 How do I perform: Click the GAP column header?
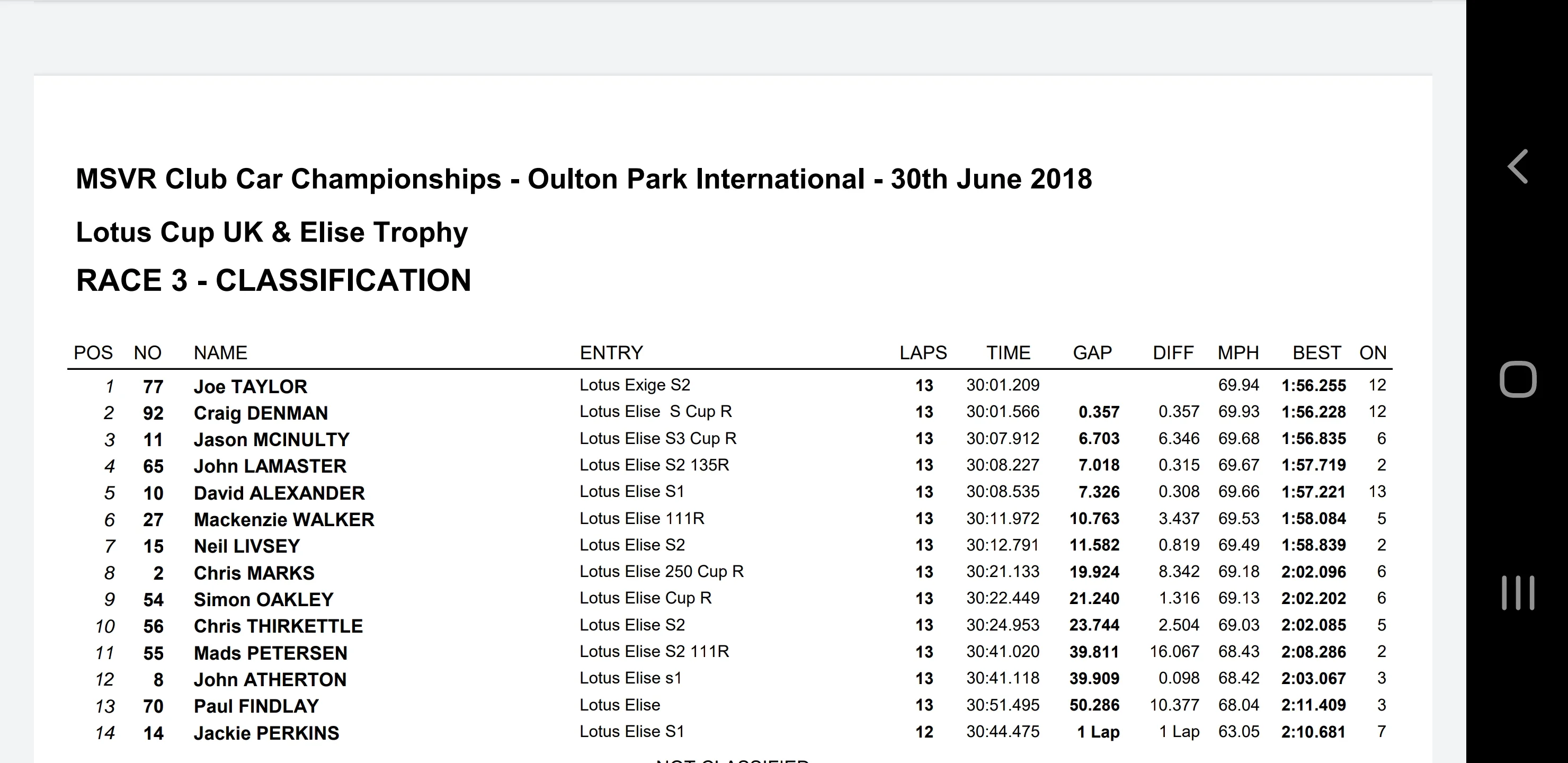coord(1092,352)
